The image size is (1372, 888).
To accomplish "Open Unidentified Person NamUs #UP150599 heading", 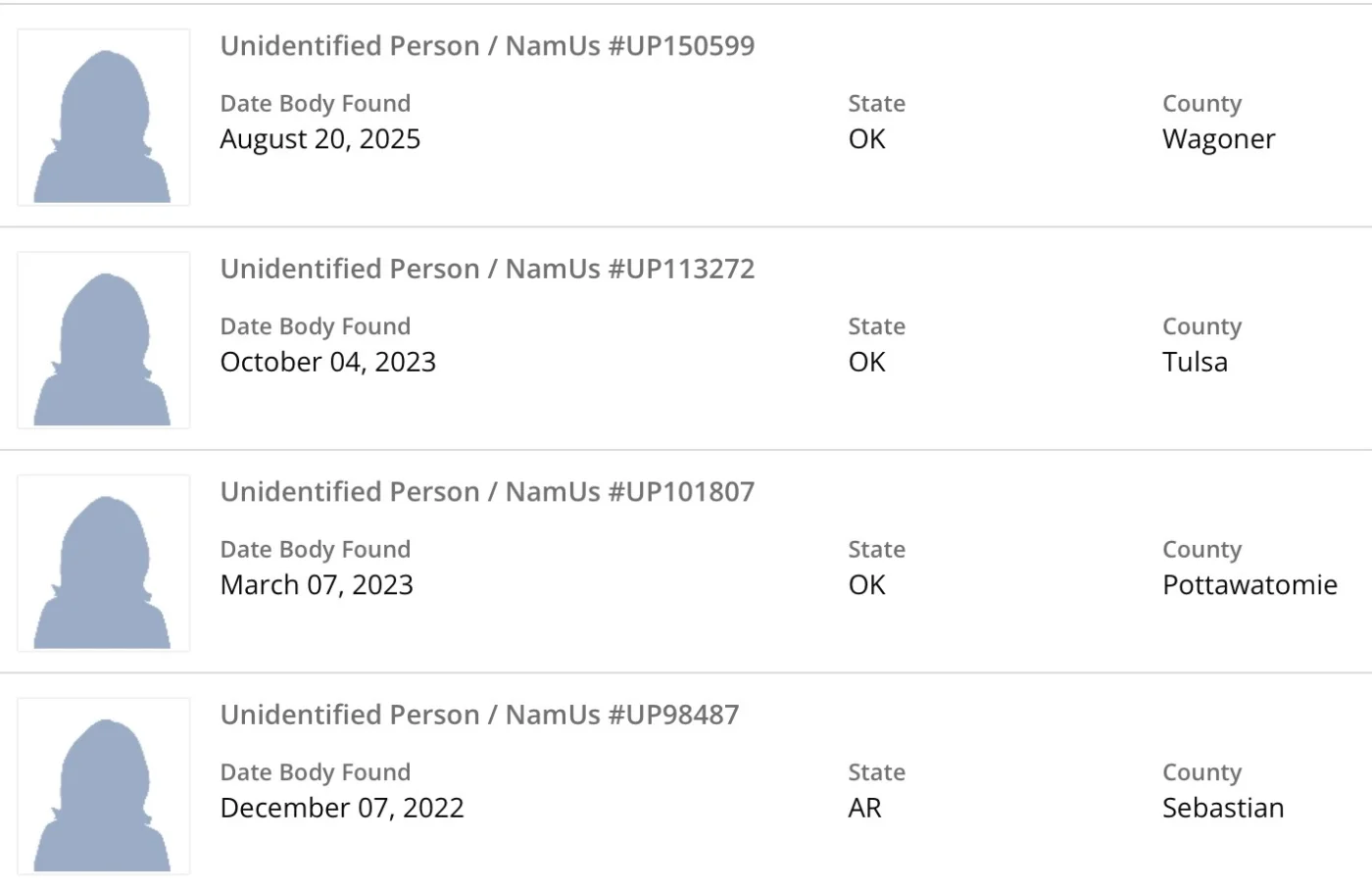I will (487, 46).
